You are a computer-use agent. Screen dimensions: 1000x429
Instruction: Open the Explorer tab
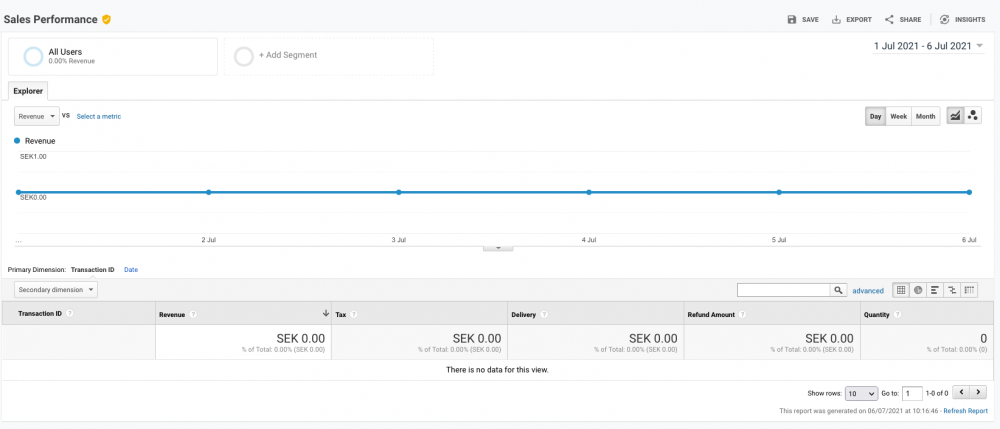(28, 91)
